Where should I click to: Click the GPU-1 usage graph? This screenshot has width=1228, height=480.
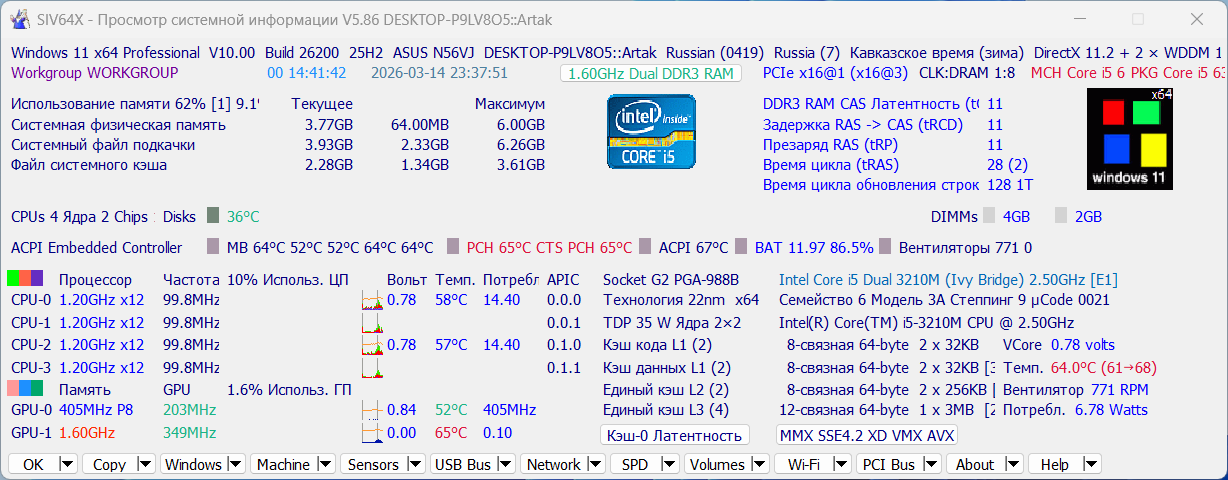tap(373, 433)
